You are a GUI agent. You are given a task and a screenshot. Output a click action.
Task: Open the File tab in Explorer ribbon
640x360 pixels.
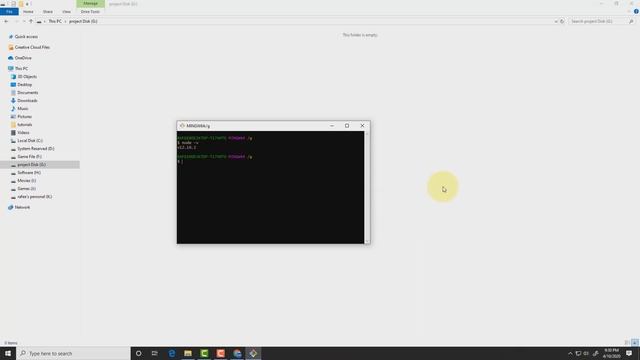[x=9, y=12]
